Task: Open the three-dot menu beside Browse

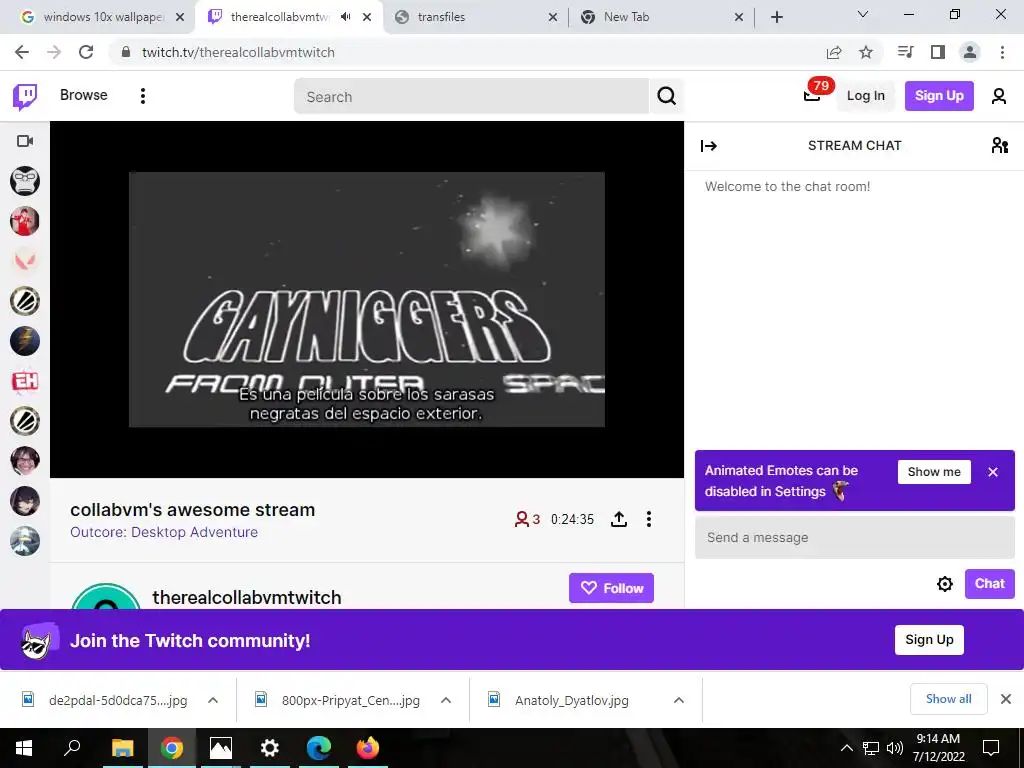Action: pyautogui.click(x=142, y=96)
